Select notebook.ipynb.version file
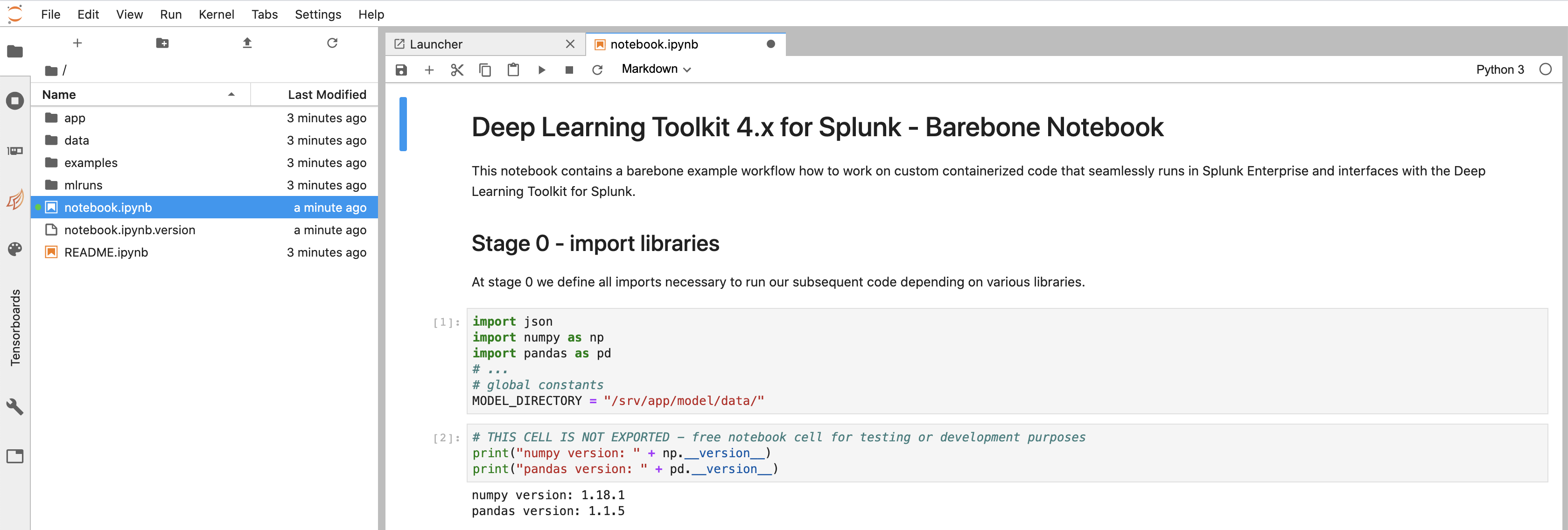 coord(204,230)
